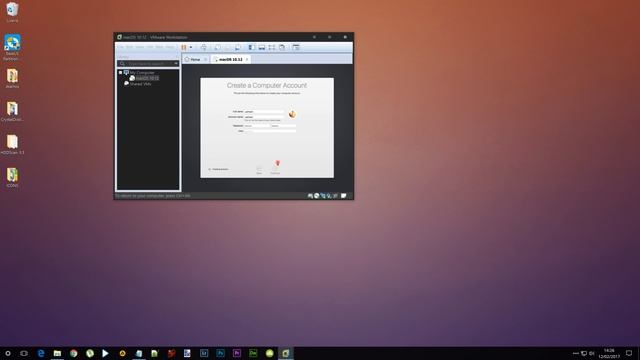Click the Create a Computer Account heading
Viewport: 640px width, 360px height.
point(267,85)
